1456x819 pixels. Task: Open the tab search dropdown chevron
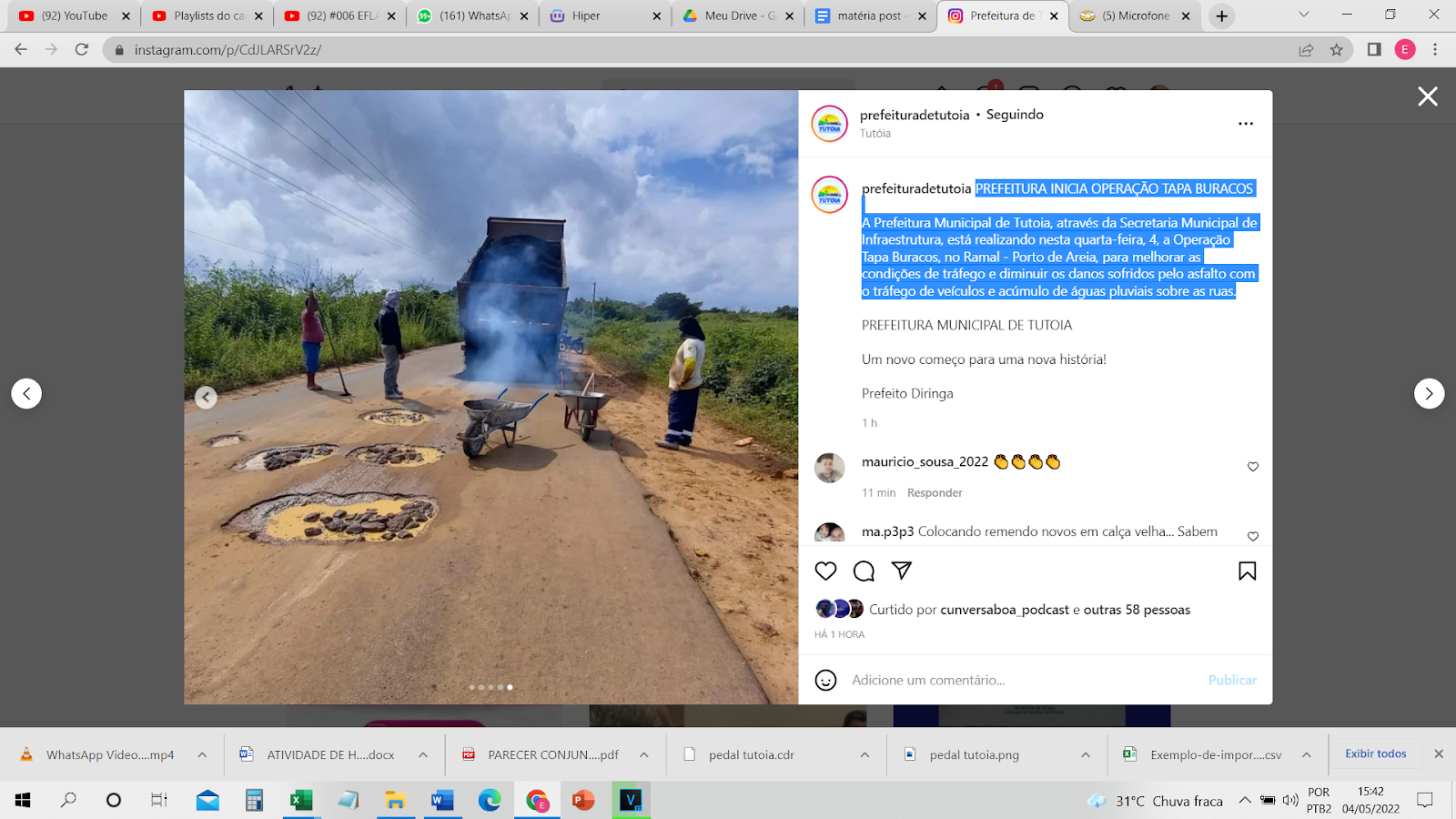pyautogui.click(x=1303, y=15)
